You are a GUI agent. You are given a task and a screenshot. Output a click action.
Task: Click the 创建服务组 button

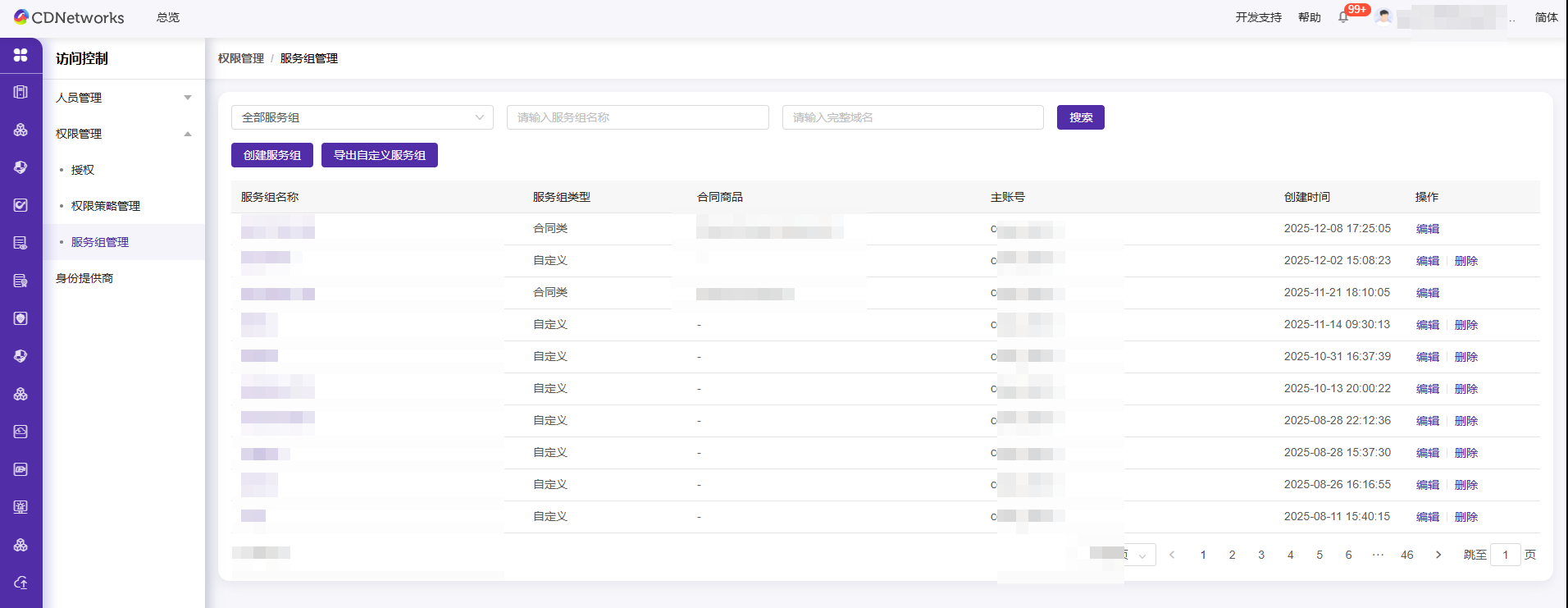pyautogui.click(x=272, y=155)
